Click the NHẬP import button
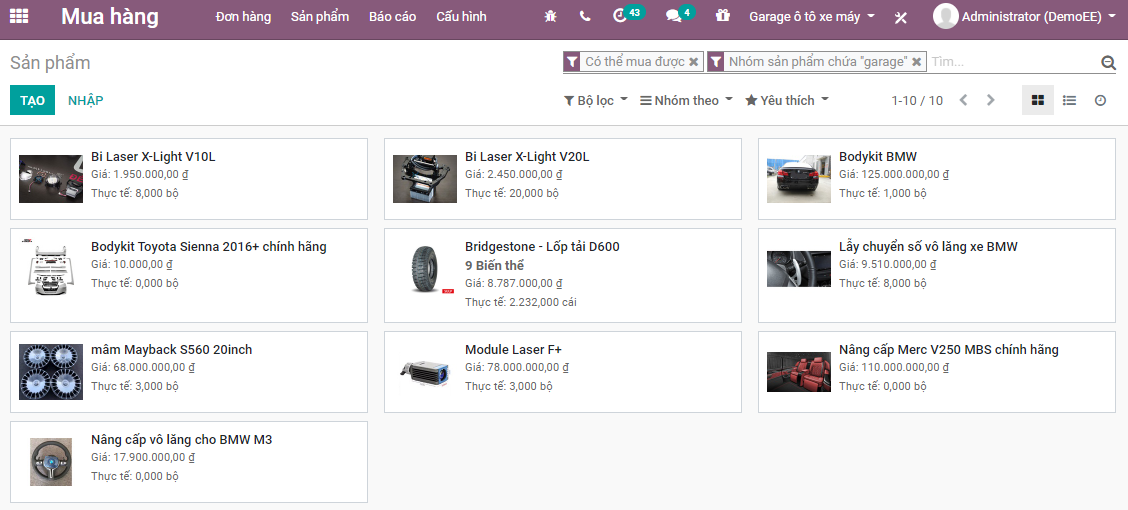The image size is (1128, 510). pos(85,100)
